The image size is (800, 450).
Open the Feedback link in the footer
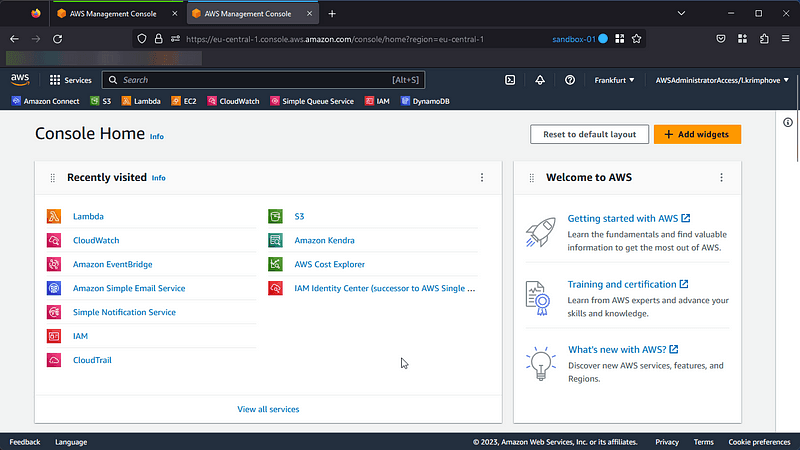point(24,442)
